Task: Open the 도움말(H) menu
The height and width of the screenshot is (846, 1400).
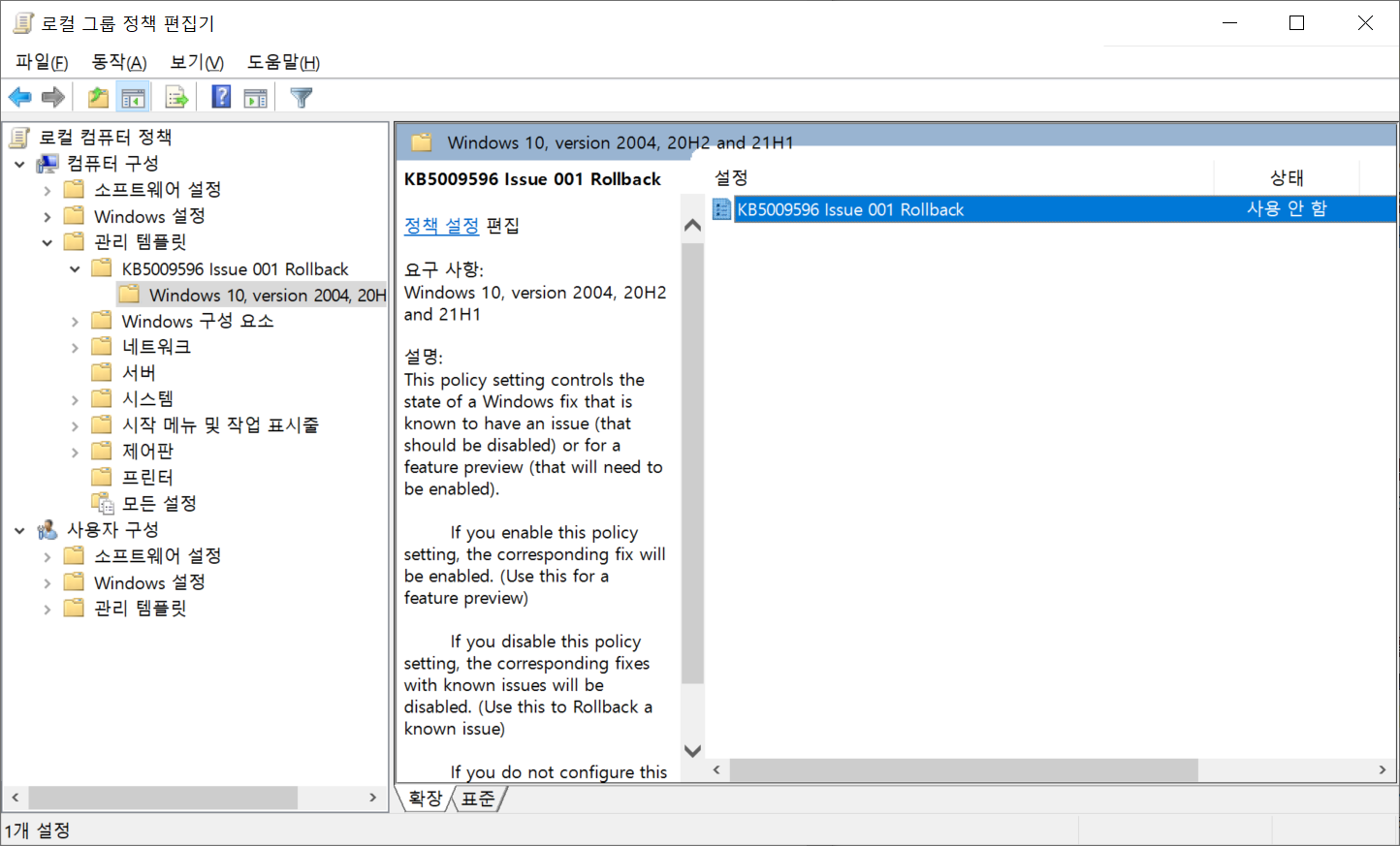Action: click(x=283, y=62)
